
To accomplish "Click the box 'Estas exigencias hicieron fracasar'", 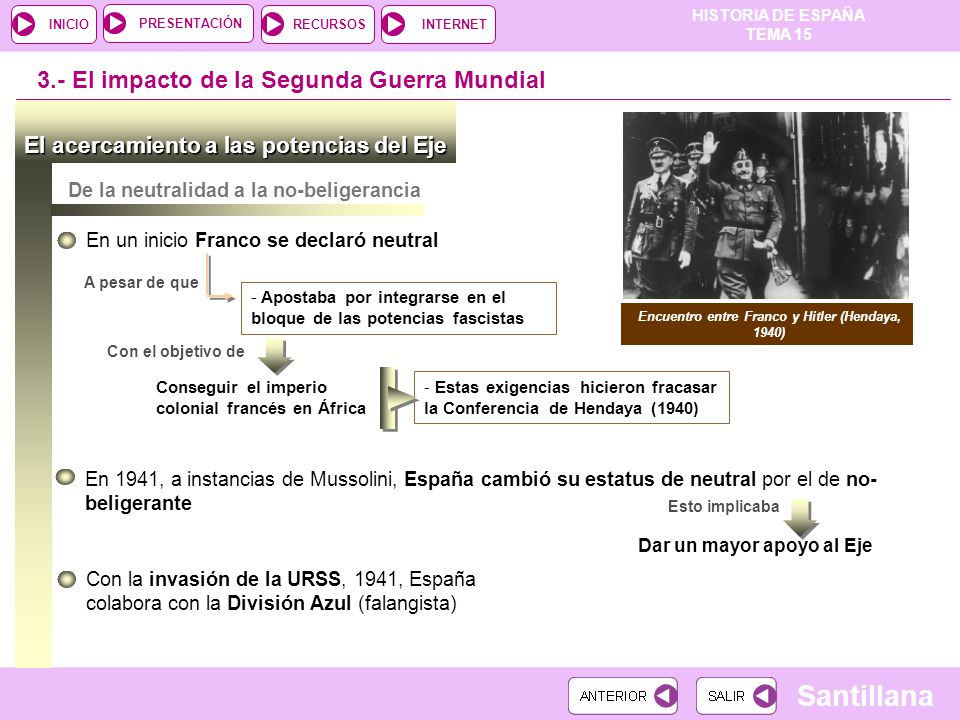I will pos(572,397).
